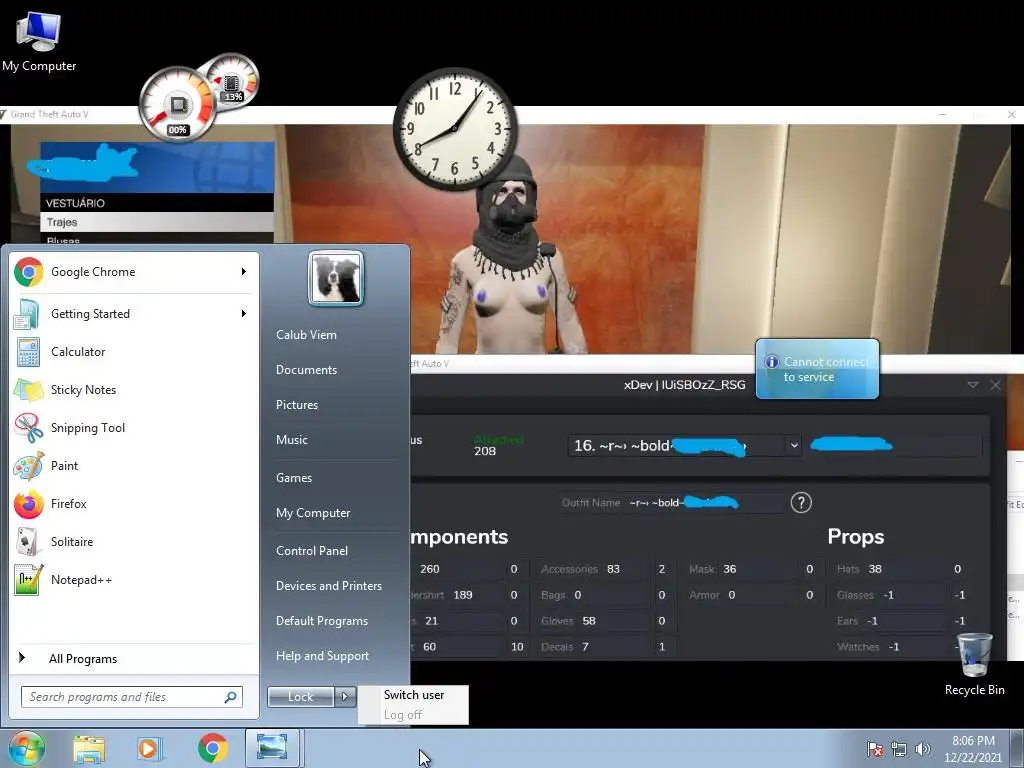Viewport: 1024px width, 768px height.
Task: Click the Mask value 36
Action: (x=729, y=569)
